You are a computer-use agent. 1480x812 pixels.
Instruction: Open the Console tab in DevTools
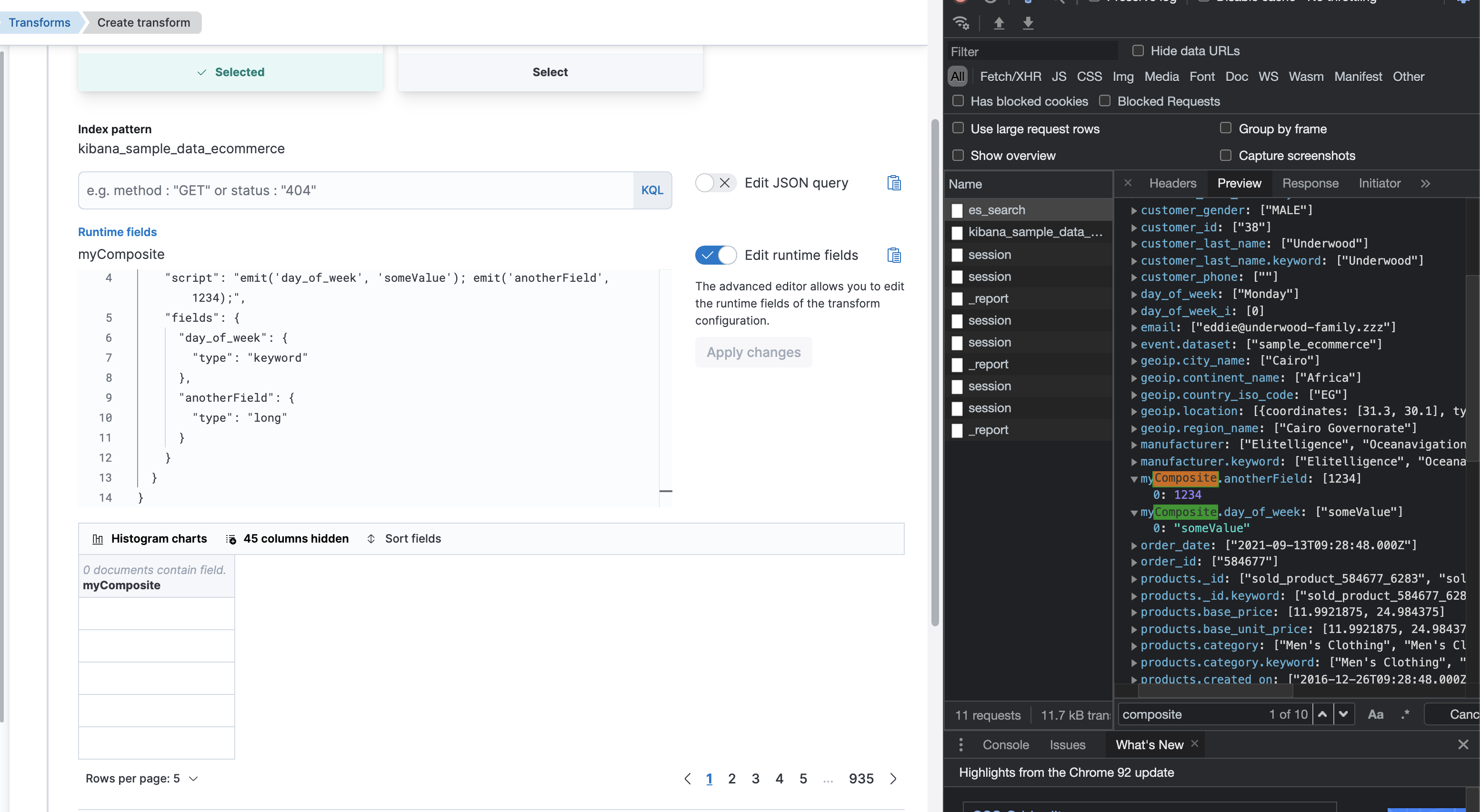(1005, 744)
